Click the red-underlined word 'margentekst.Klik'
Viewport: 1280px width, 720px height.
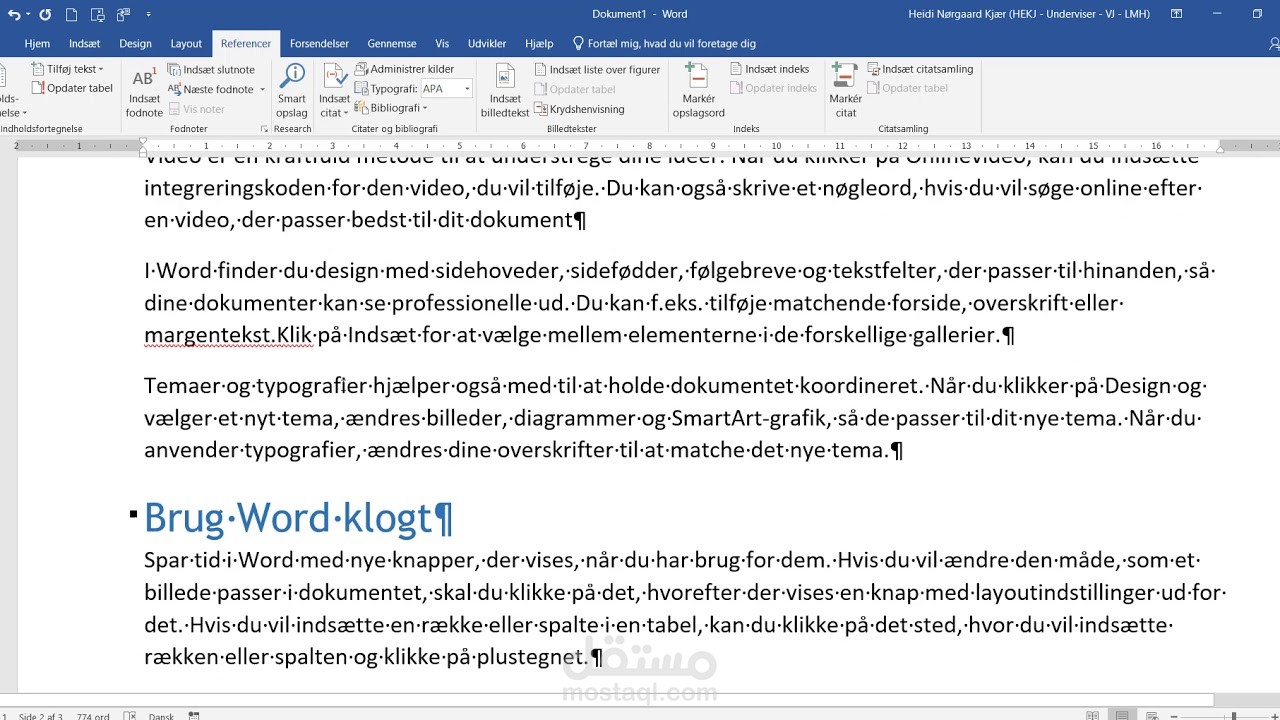click(x=229, y=336)
